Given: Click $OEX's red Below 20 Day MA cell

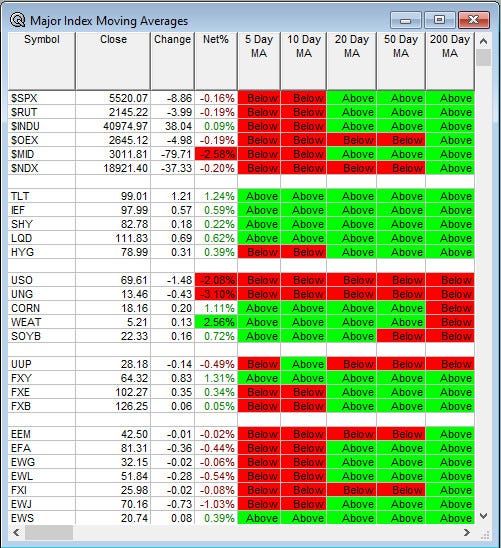Looking at the screenshot, I should point(352,140).
